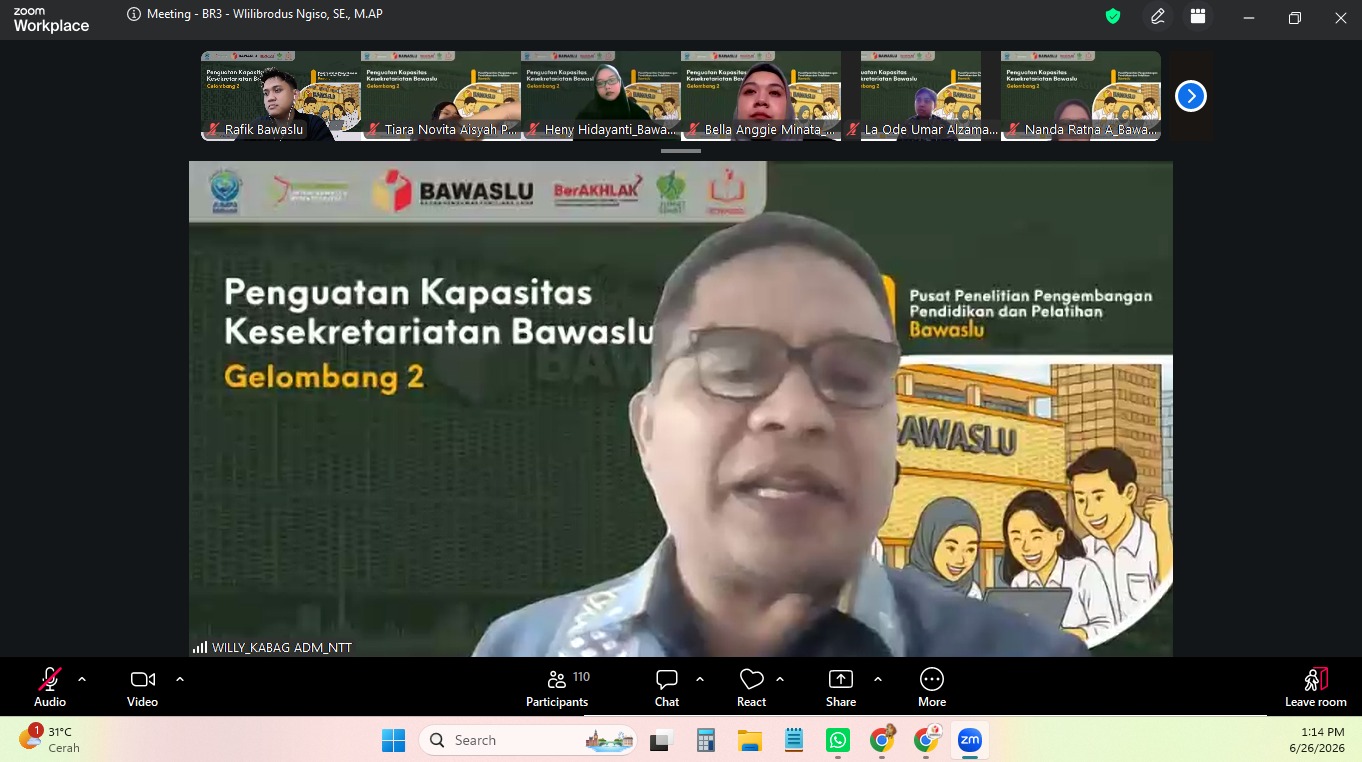Open the share options chevron beside Share
The width and height of the screenshot is (1362, 762).
(x=878, y=679)
